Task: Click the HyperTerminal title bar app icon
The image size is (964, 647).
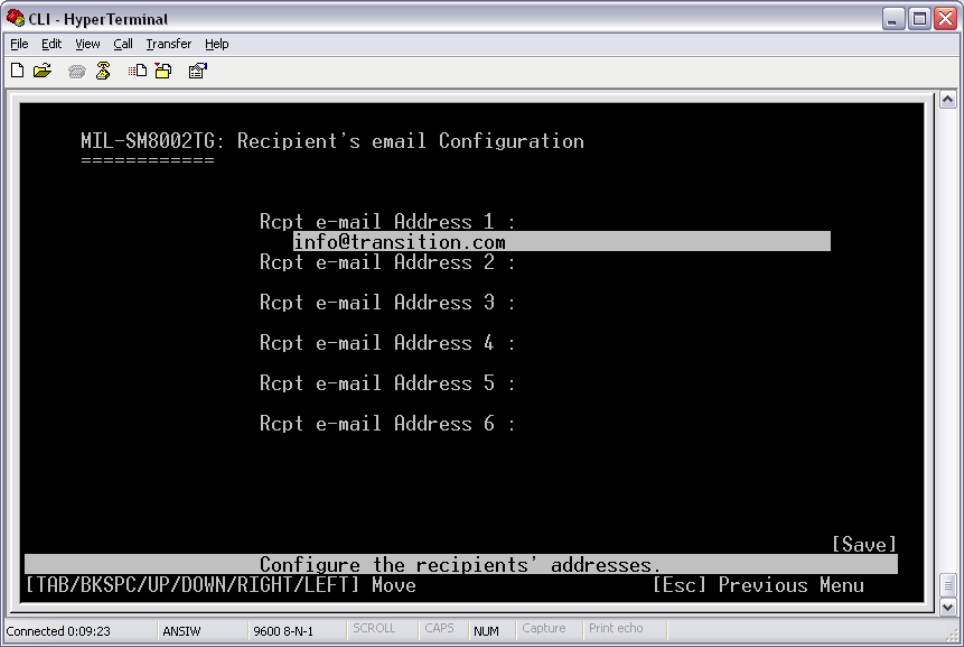Action: point(12,19)
